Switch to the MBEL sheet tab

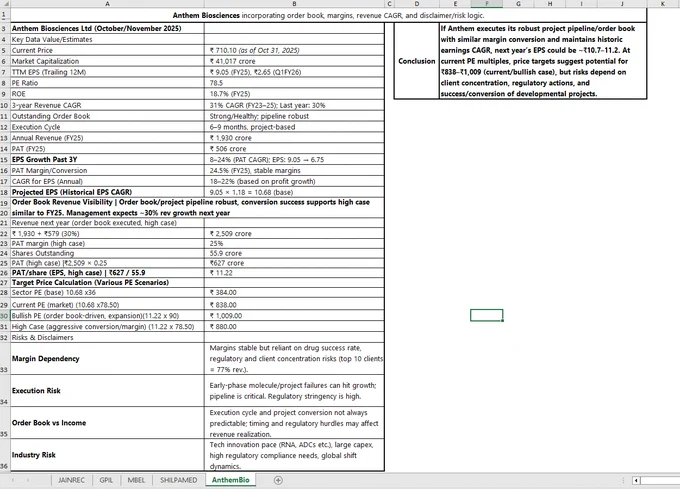click(x=136, y=480)
